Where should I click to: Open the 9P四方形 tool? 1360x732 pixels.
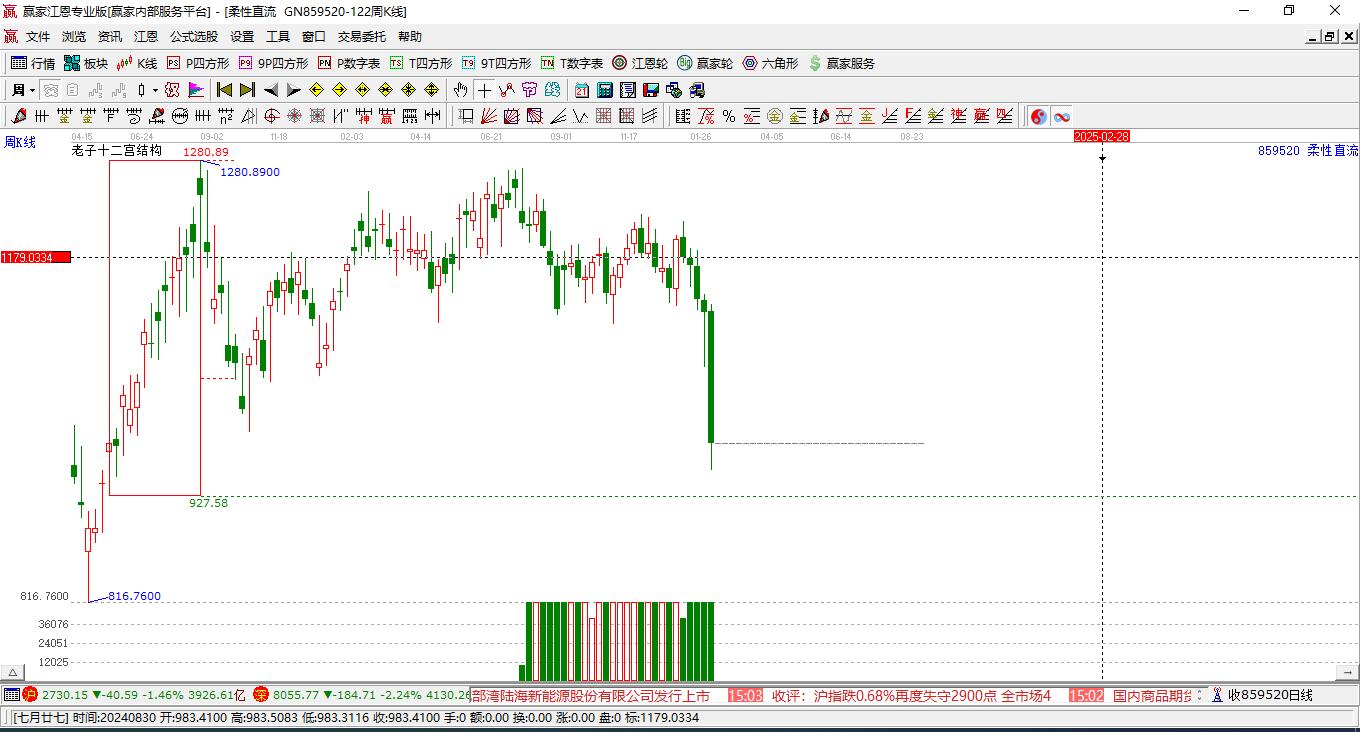[273, 63]
